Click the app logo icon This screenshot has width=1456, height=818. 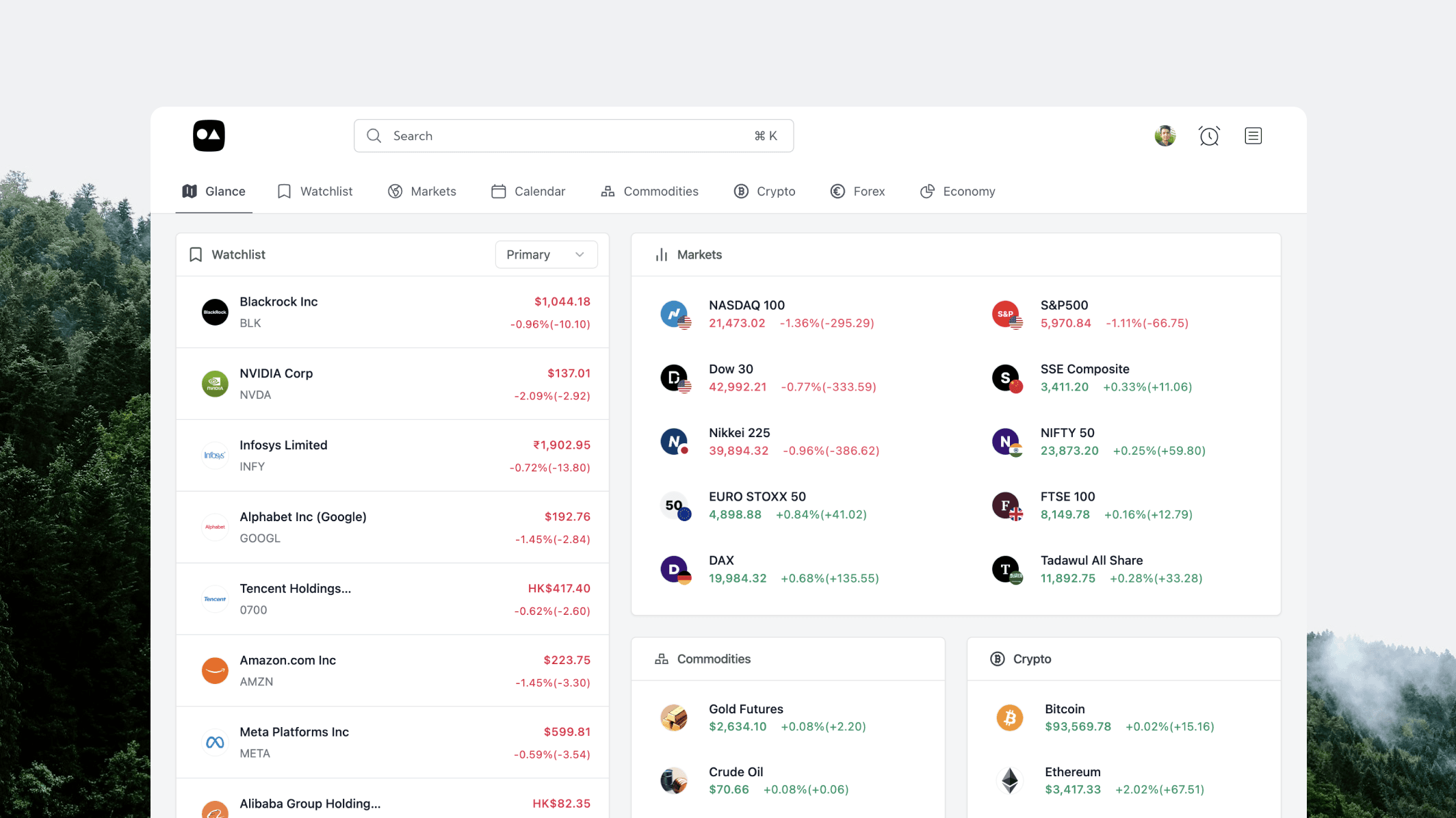pos(209,135)
